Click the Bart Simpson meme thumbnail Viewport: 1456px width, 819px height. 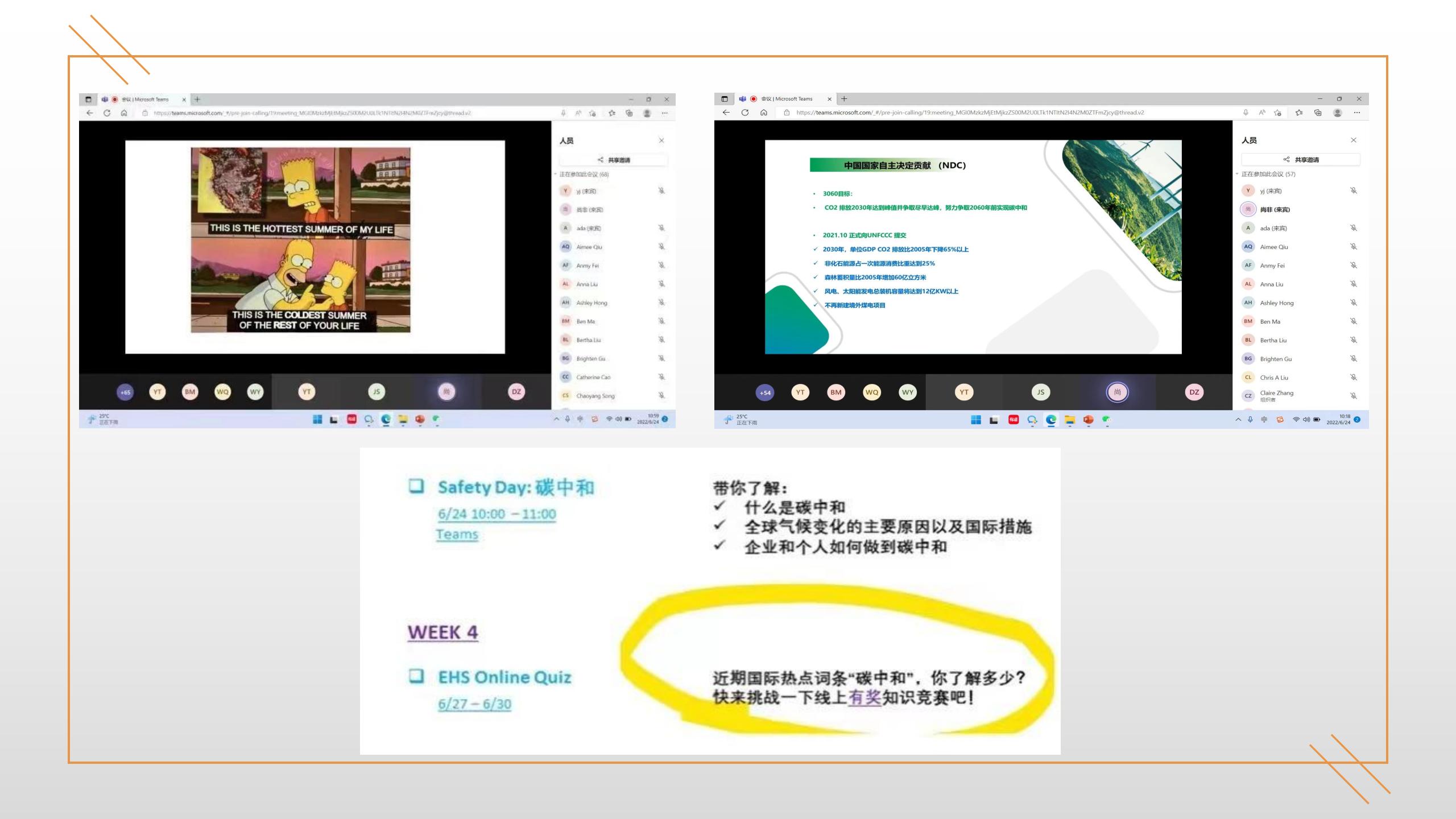point(300,239)
